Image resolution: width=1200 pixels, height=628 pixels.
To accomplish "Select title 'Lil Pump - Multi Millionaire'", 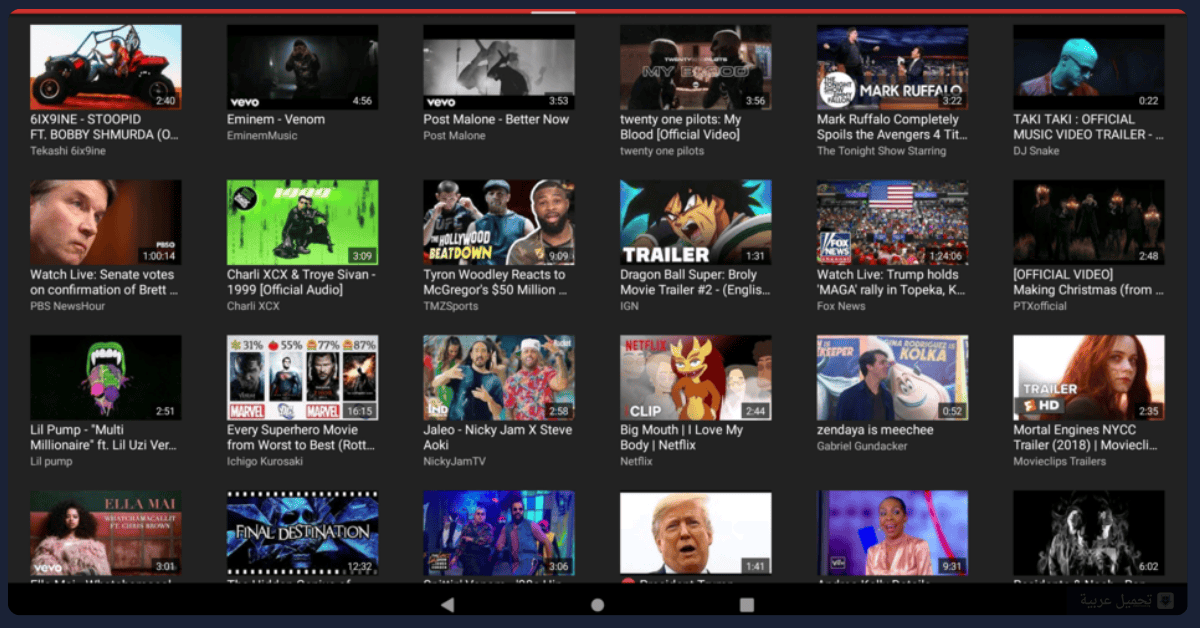I will point(104,437).
